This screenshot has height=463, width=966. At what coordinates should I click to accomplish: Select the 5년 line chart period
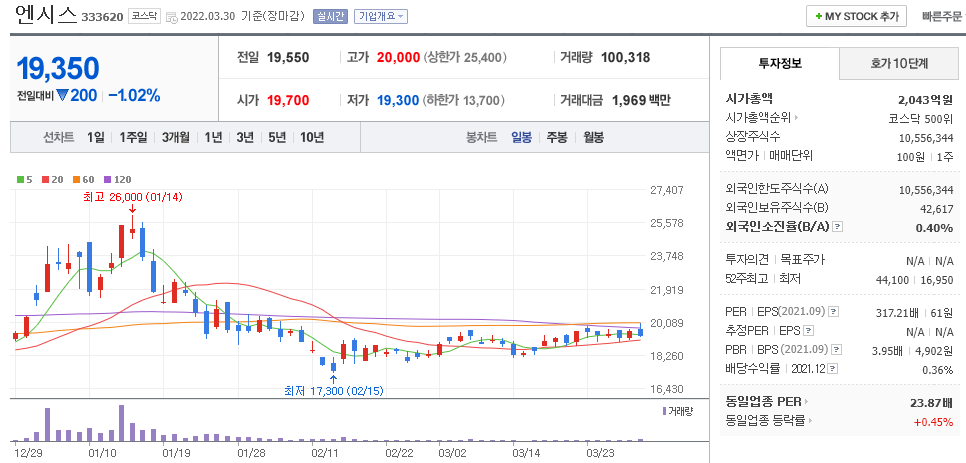coord(277,137)
